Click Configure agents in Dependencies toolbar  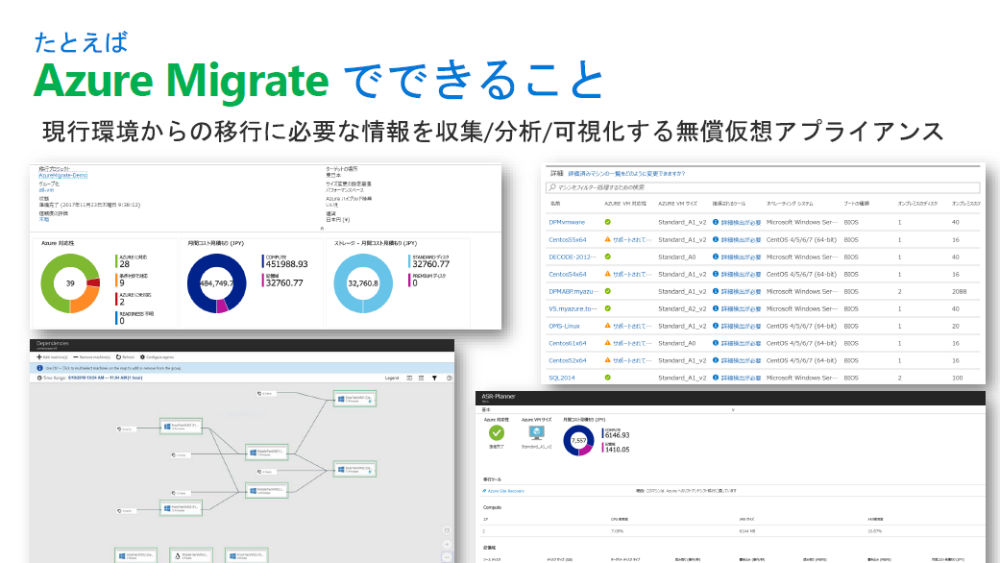click(x=157, y=357)
